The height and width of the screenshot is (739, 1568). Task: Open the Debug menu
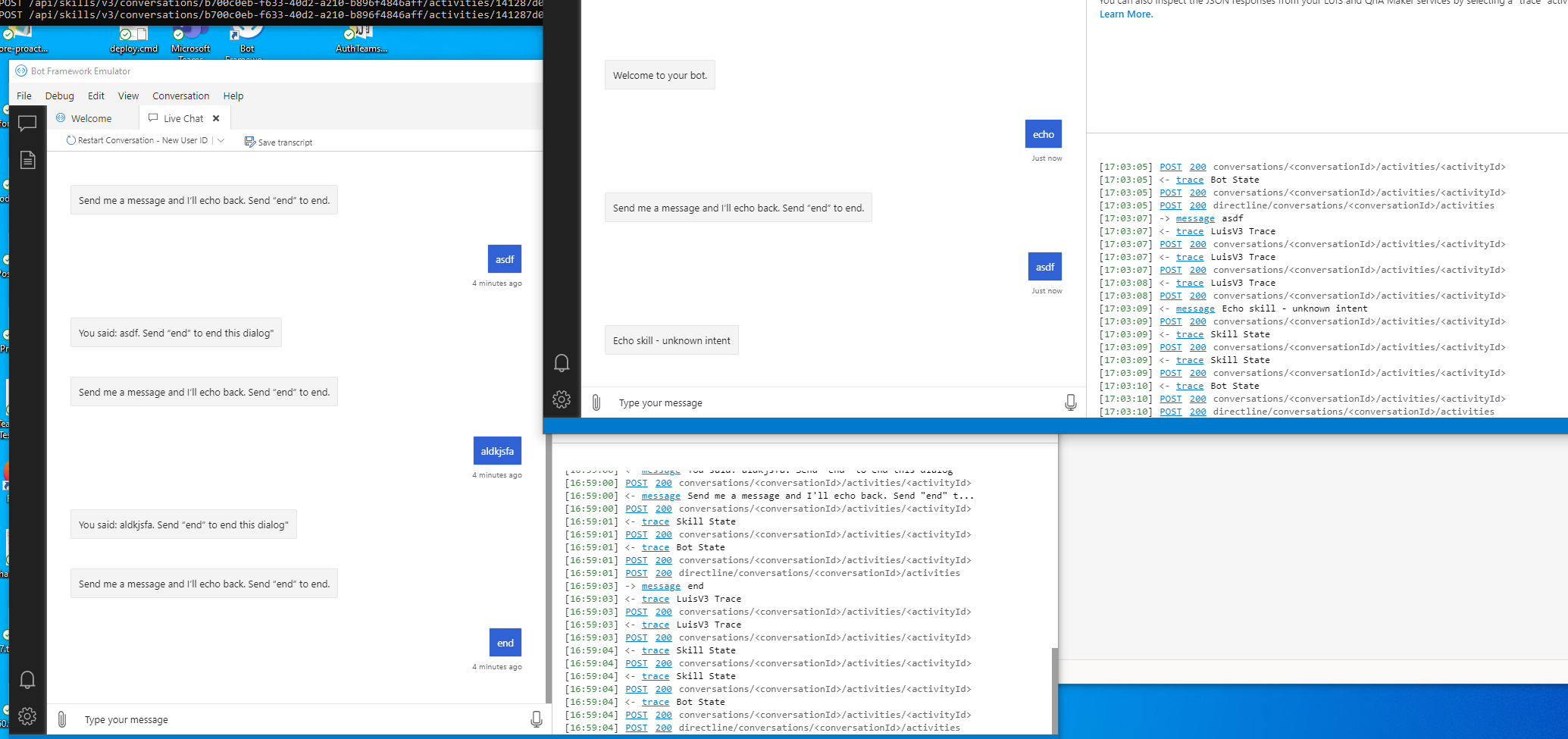[x=59, y=96]
